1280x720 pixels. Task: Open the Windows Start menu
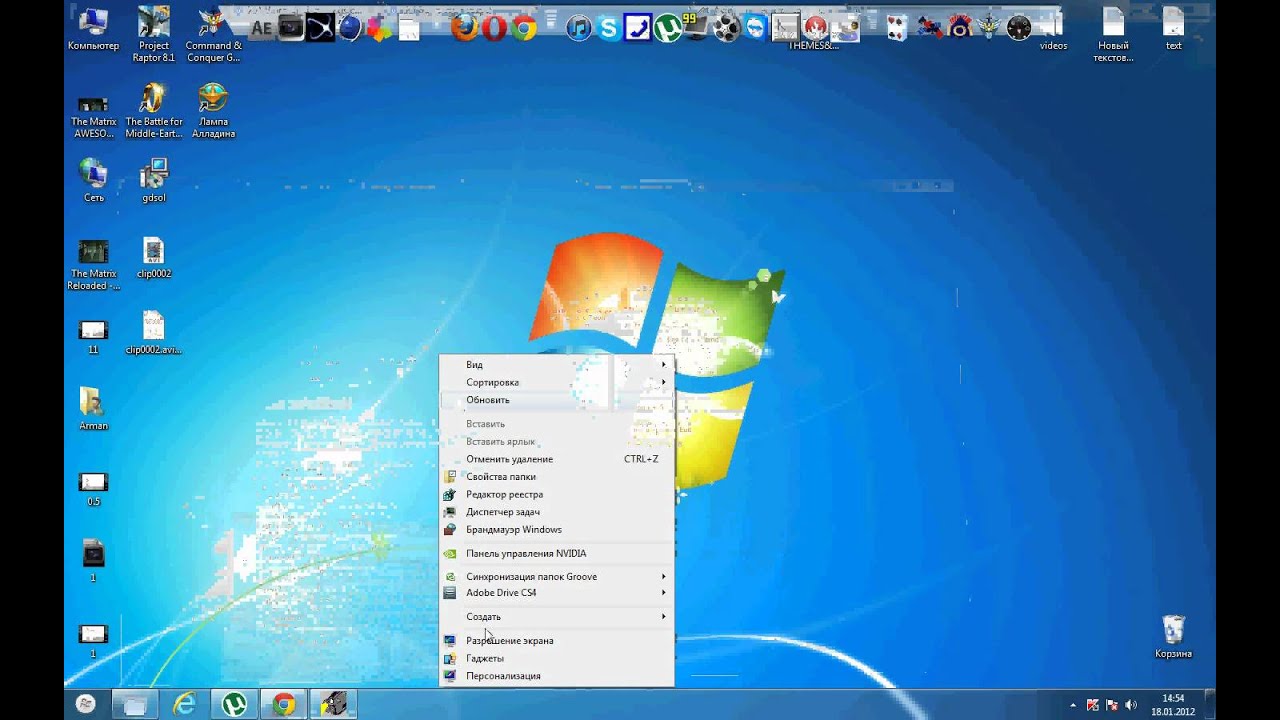pos(86,704)
